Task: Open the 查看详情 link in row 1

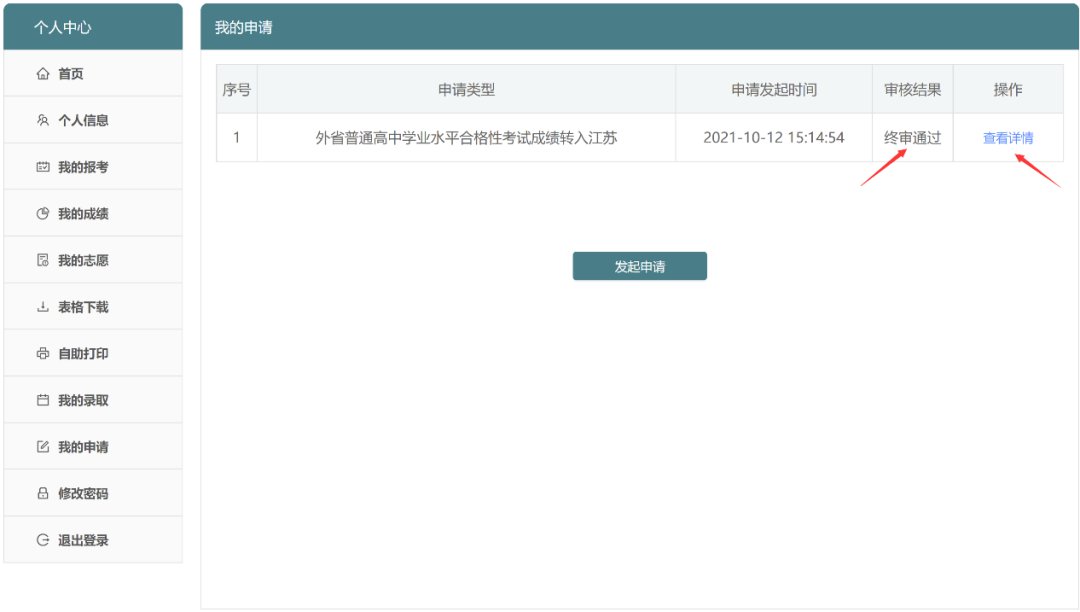Action: pyautogui.click(x=1008, y=138)
